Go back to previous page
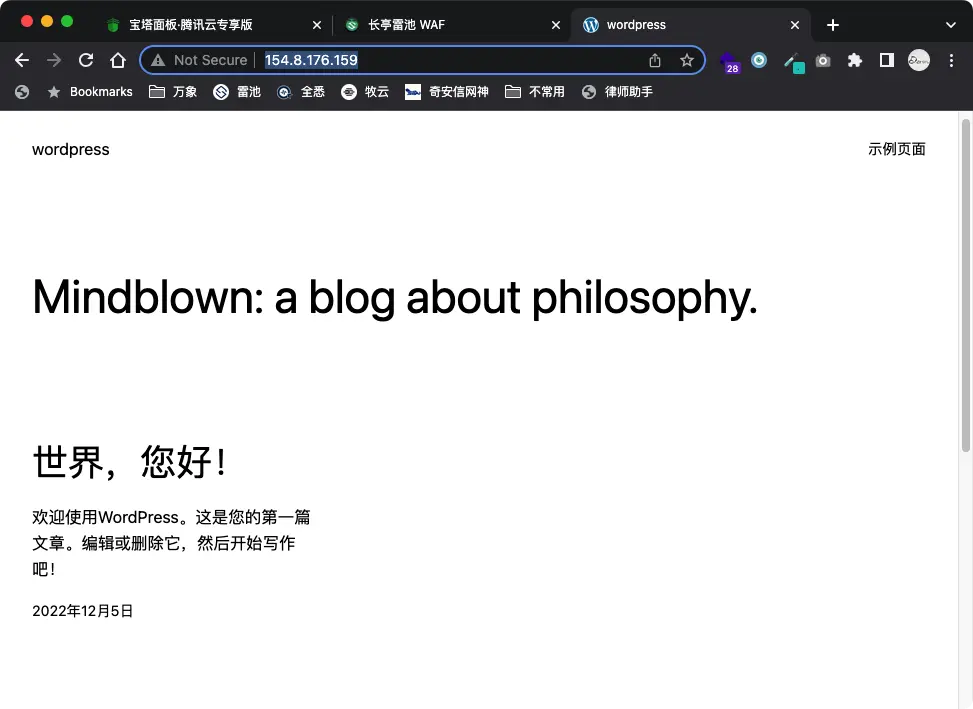Image resolution: width=973 pixels, height=709 pixels. pyautogui.click(x=22, y=60)
